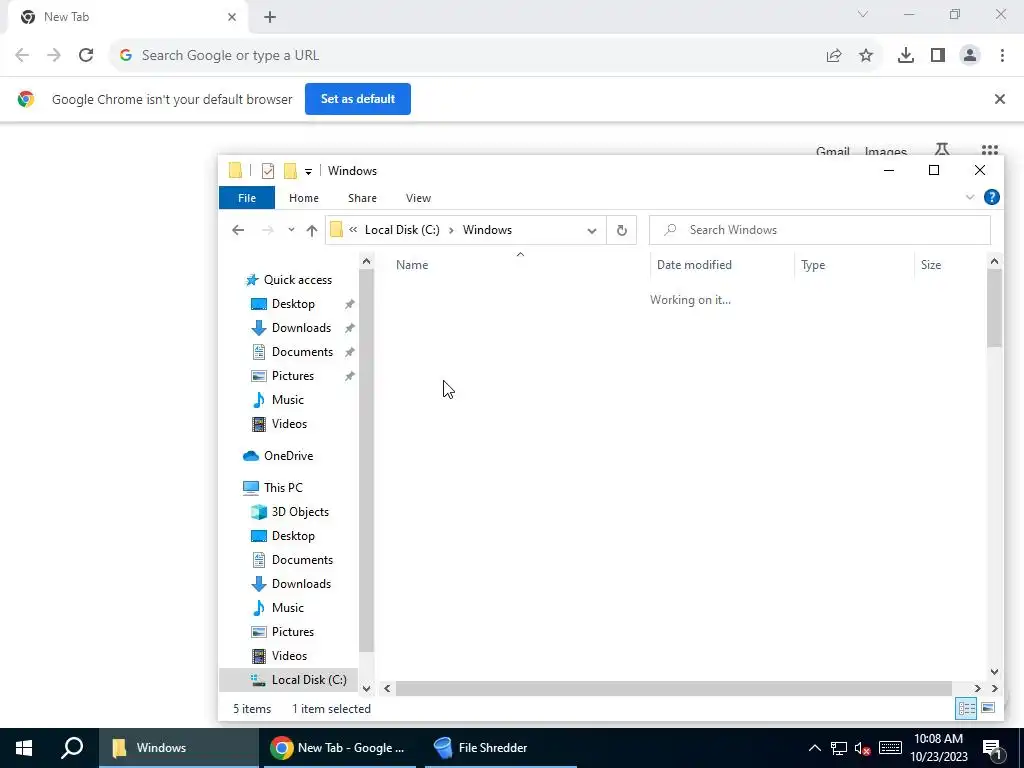Open muted volume tray icon
The image size is (1024, 768).
click(863, 748)
